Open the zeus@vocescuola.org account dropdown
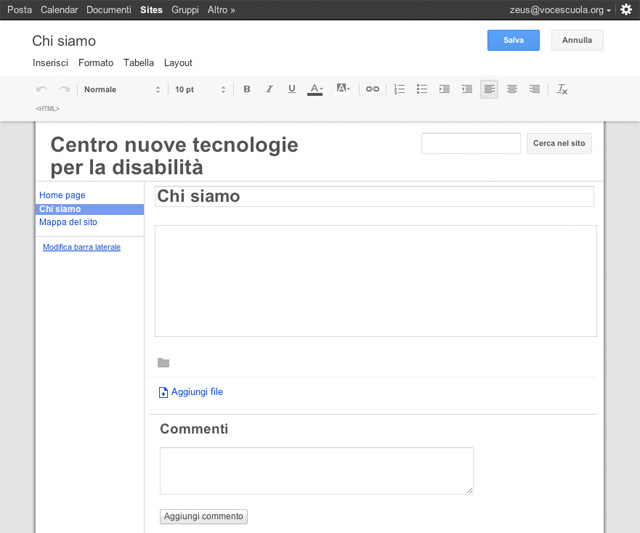The height and width of the screenshot is (533, 640). (x=560, y=10)
